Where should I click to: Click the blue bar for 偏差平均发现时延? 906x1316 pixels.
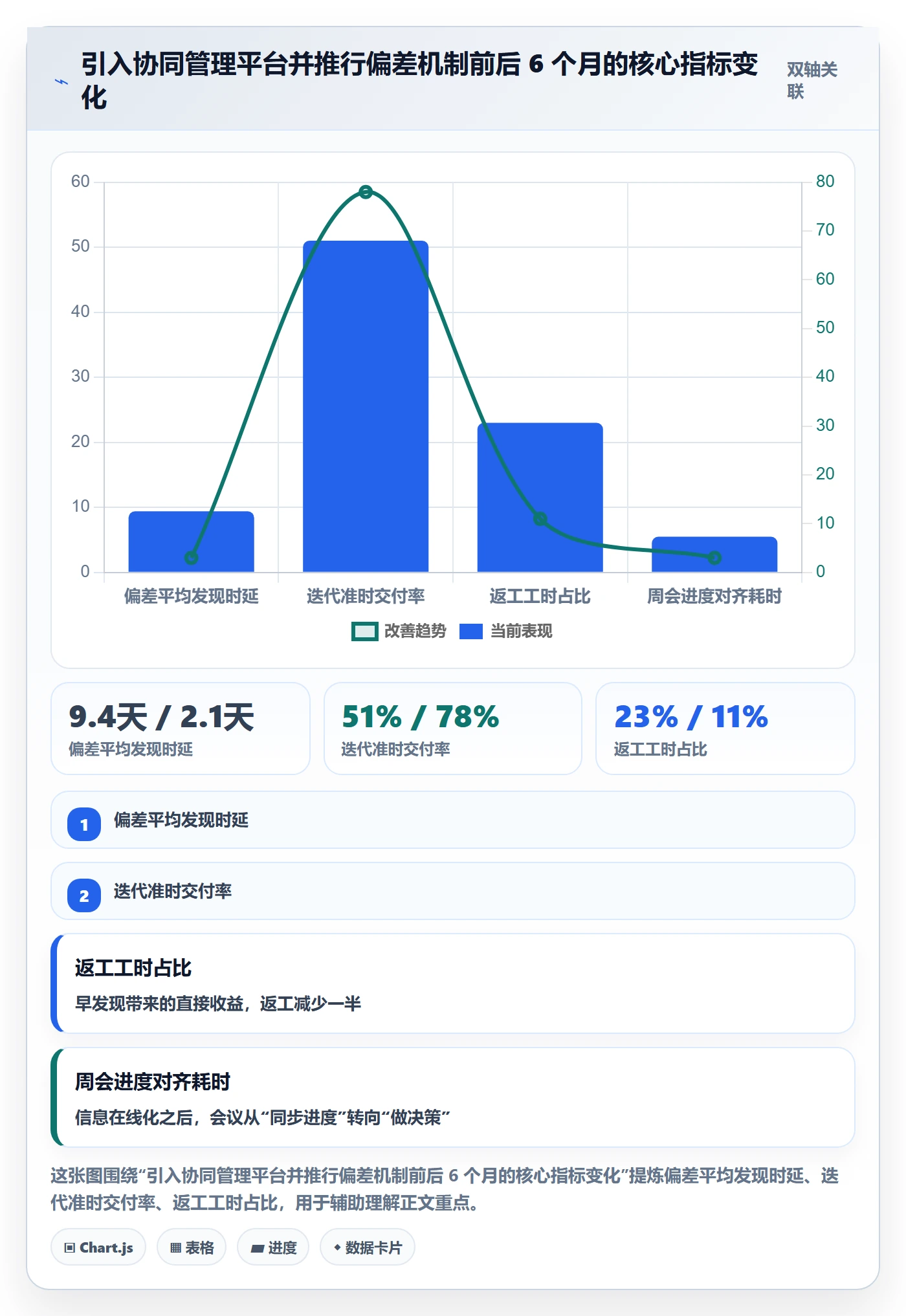(x=192, y=542)
